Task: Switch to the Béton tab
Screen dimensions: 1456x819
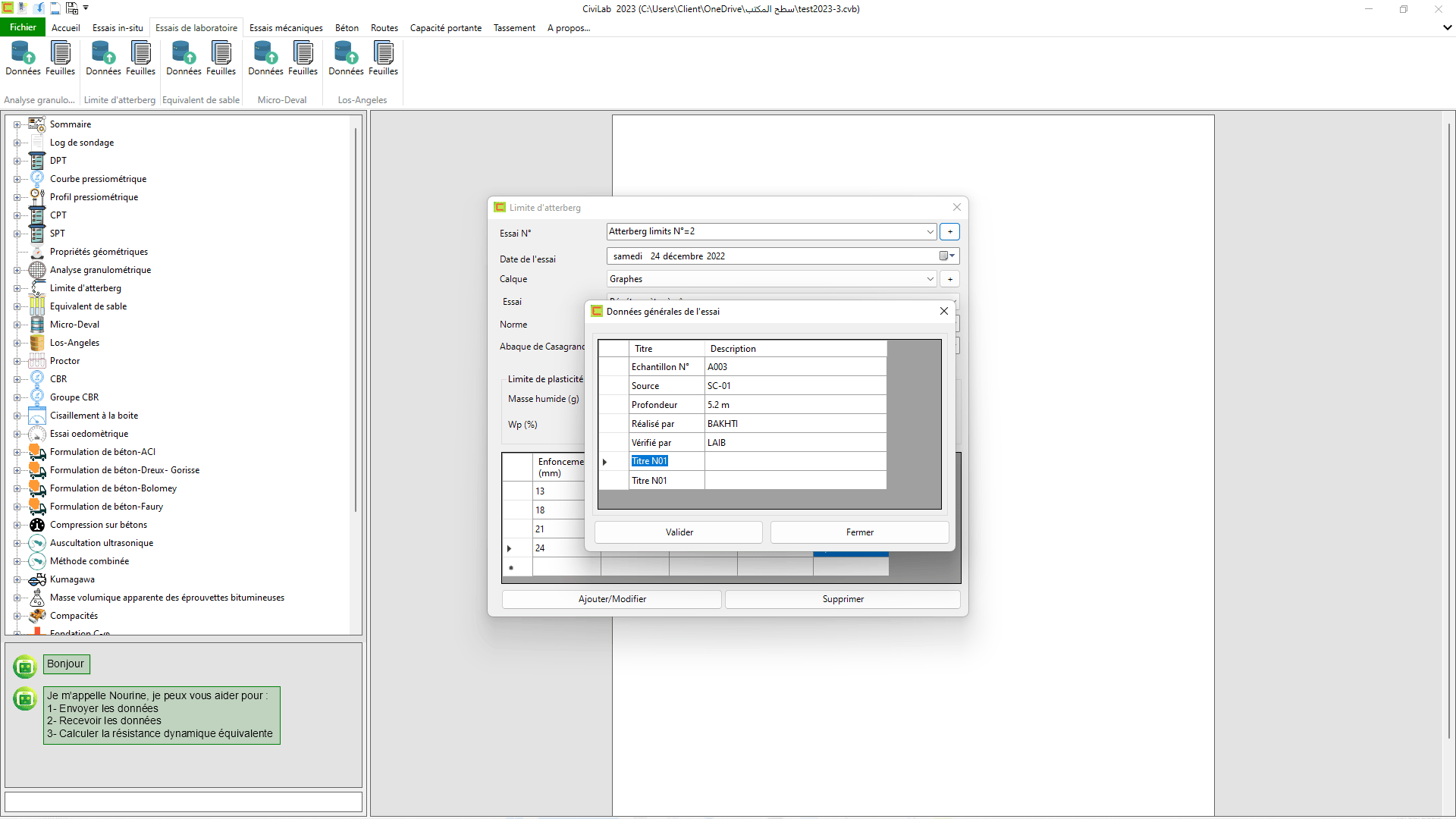Action: pyautogui.click(x=347, y=28)
